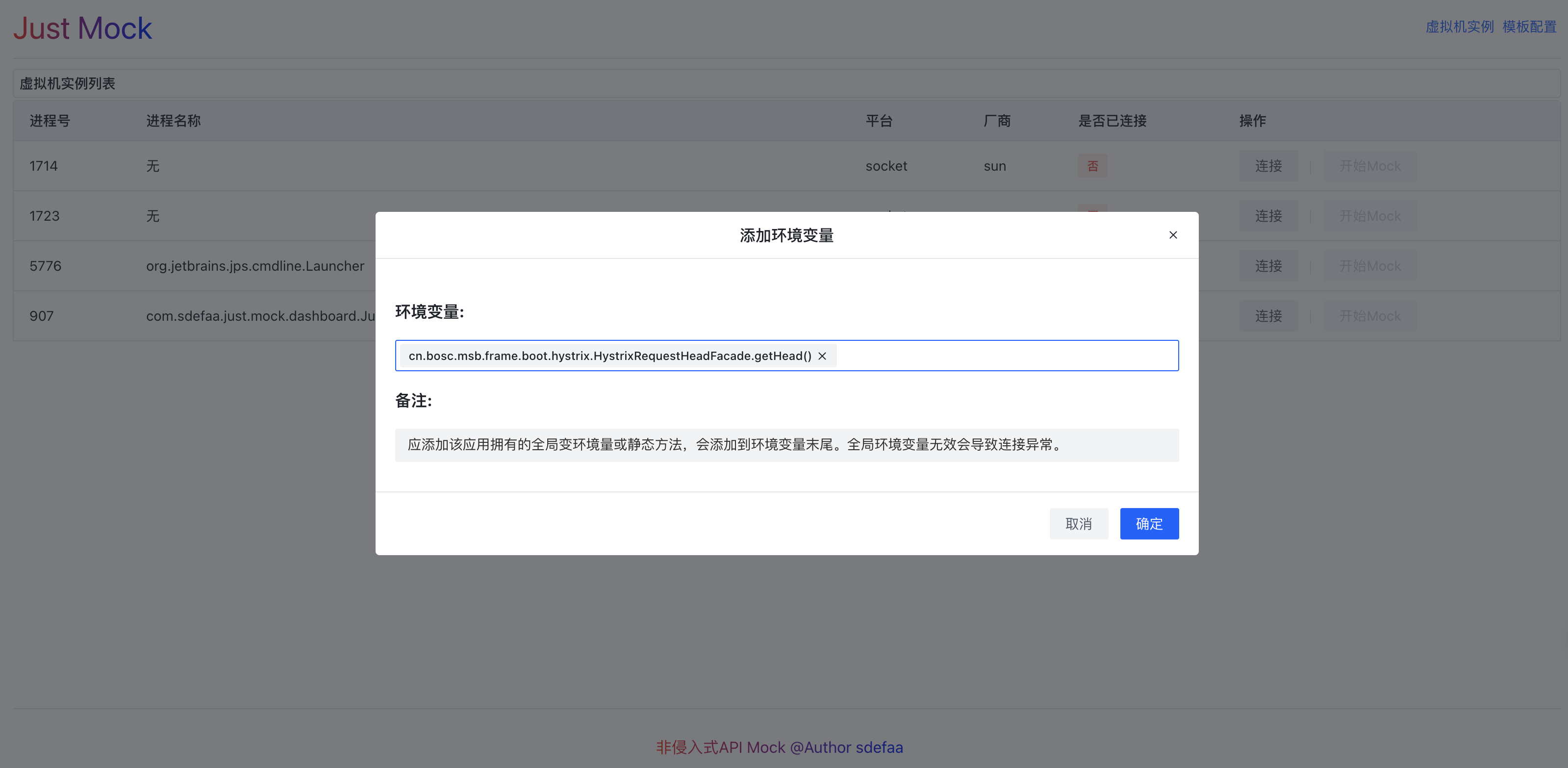The height and width of the screenshot is (768, 1568).
Task: Click the 平台 column header
Action: pyautogui.click(x=879, y=121)
